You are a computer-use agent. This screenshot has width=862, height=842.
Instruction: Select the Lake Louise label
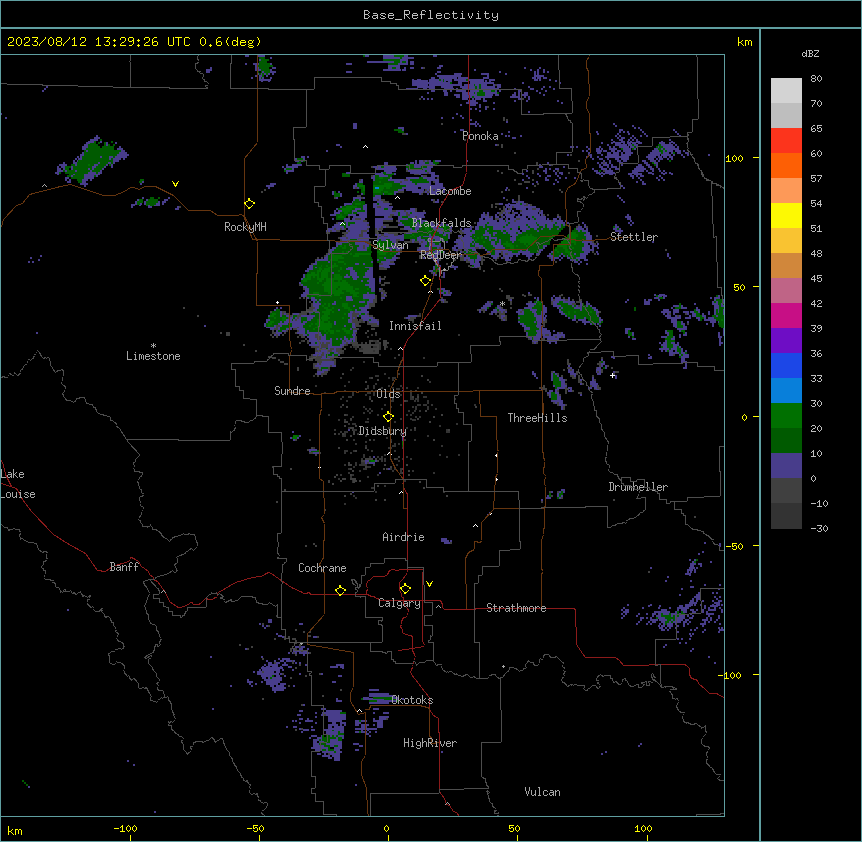point(18,484)
